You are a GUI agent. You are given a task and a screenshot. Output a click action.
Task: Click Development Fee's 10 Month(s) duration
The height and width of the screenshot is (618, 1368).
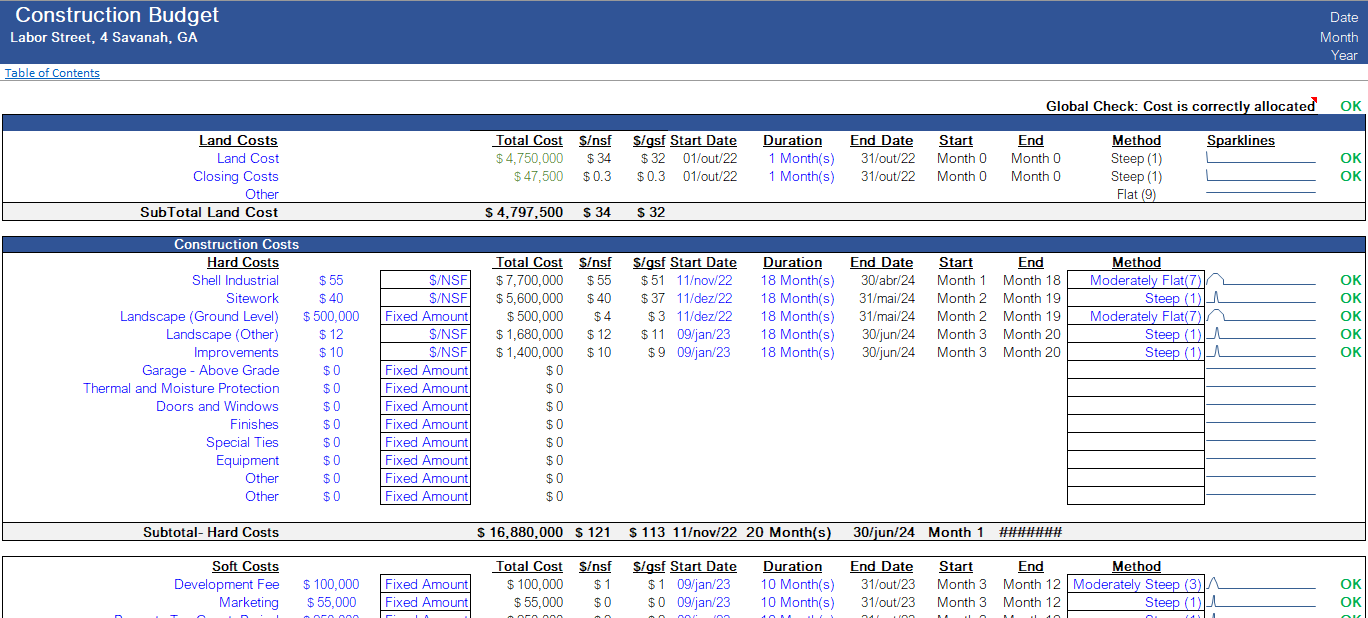(797, 585)
